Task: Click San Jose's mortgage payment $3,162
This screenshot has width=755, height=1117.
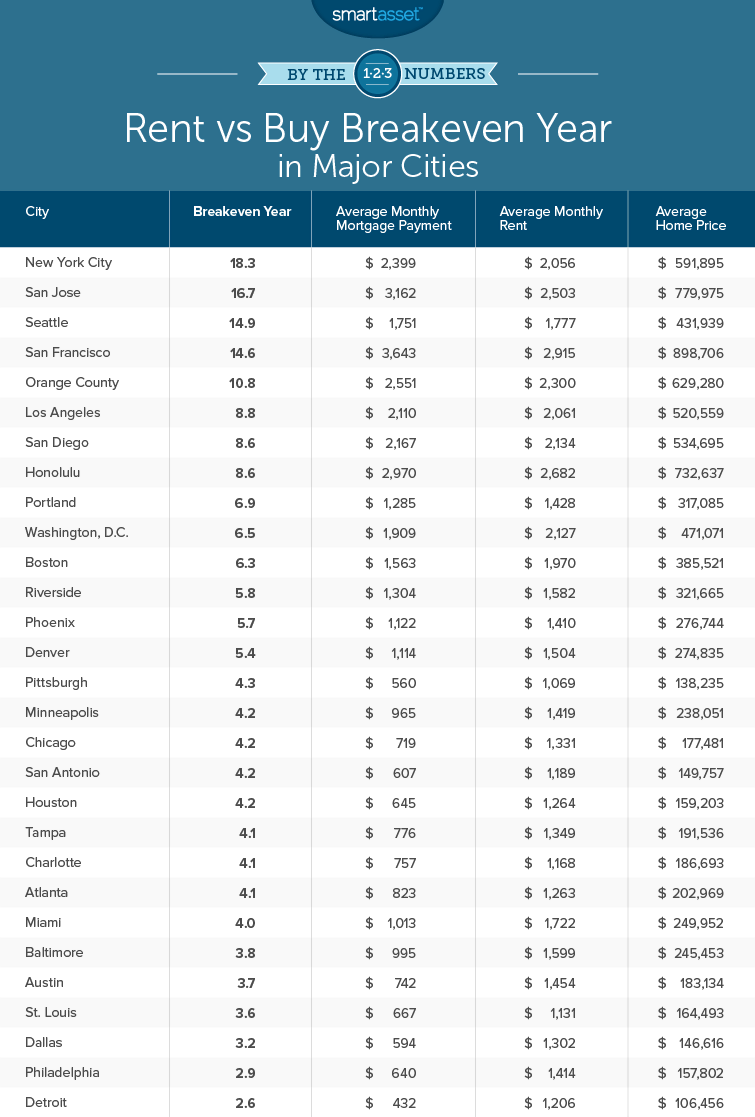Action: [x=391, y=293]
